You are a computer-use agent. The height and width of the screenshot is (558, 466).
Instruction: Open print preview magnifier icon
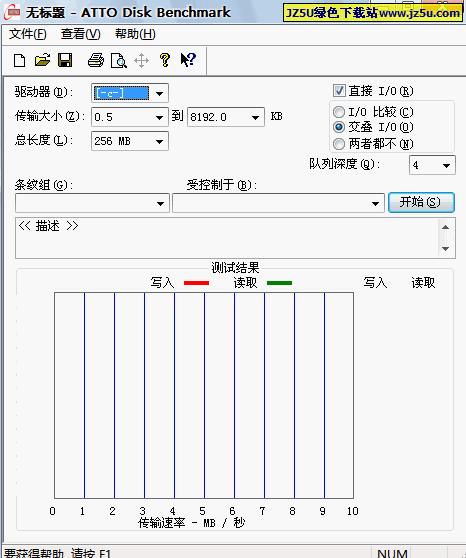[119, 60]
